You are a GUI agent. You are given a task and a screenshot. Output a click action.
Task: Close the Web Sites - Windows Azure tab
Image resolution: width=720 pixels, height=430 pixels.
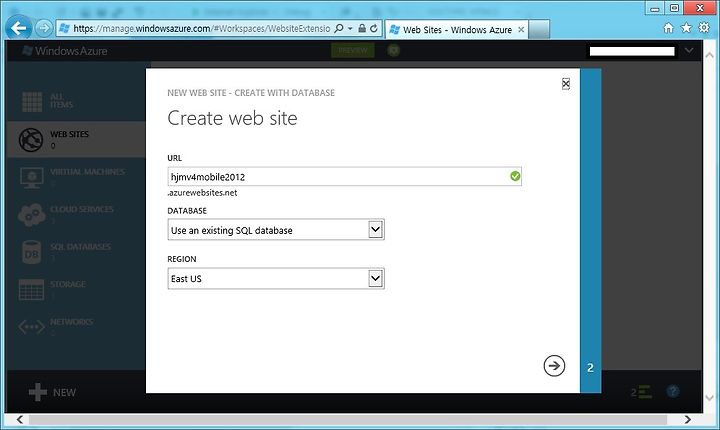(521, 29)
